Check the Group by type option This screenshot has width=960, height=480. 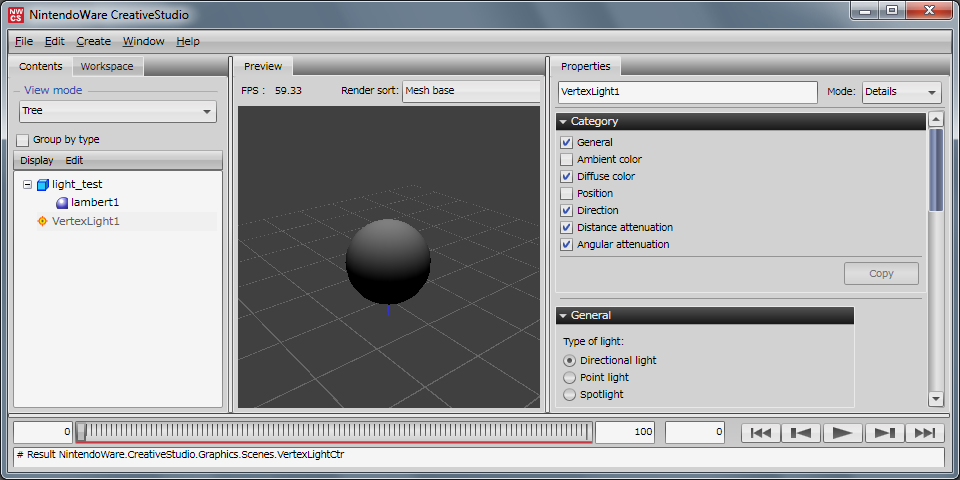tap(23, 140)
